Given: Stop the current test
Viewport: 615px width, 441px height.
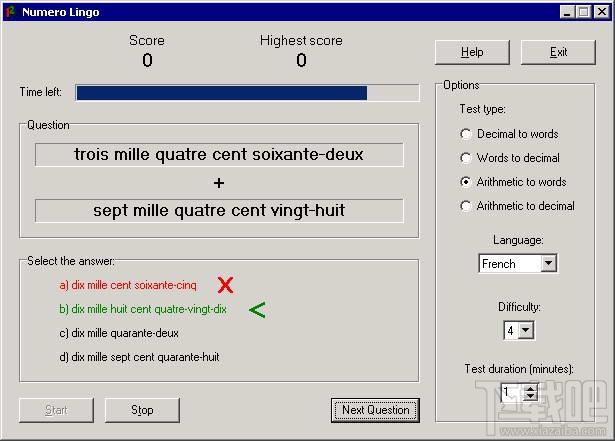Looking at the screenshot, I should 142,410.
